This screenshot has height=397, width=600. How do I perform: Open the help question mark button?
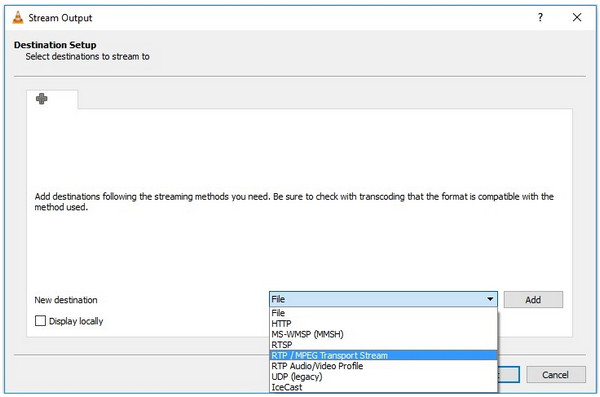(x=540, y=17)
